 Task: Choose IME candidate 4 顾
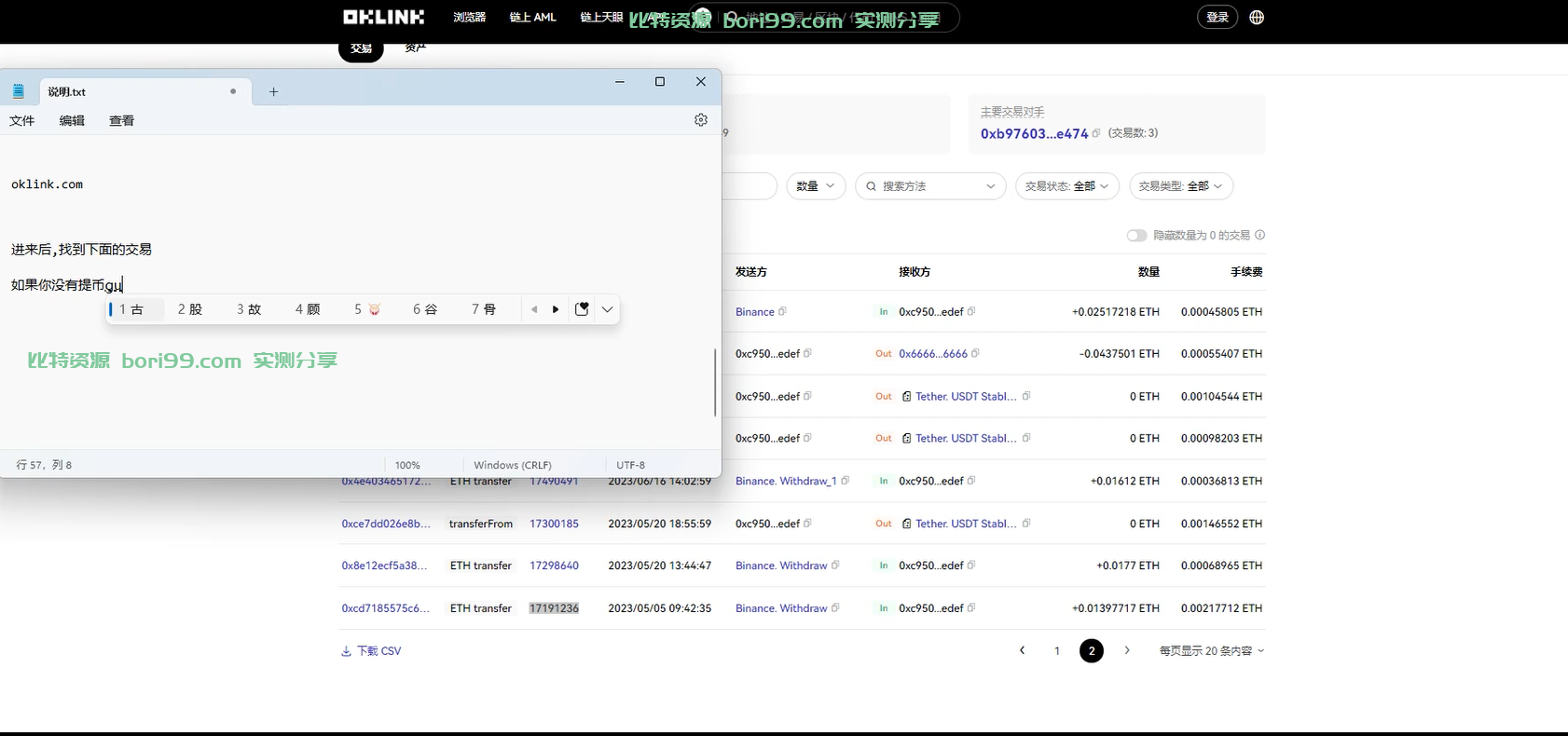308,309
